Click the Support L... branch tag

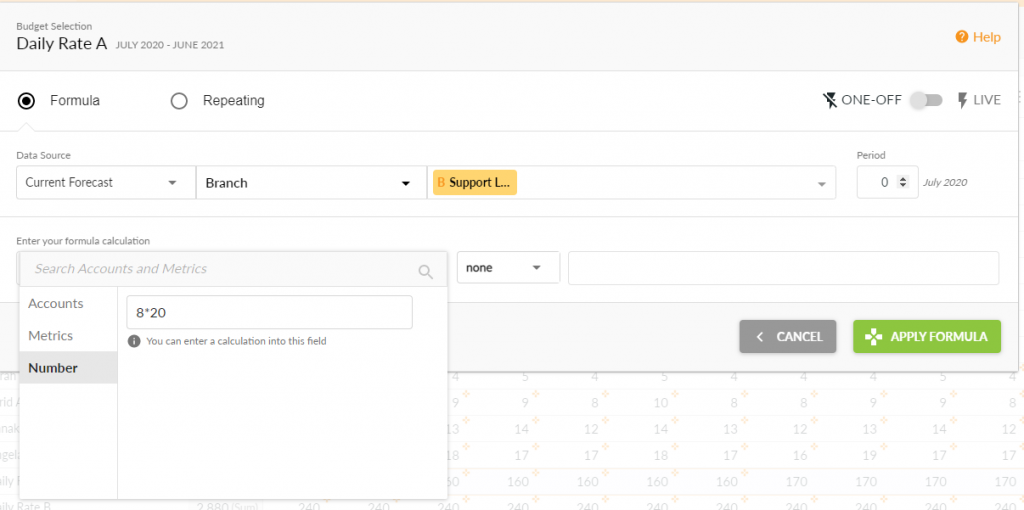[475, 182]
